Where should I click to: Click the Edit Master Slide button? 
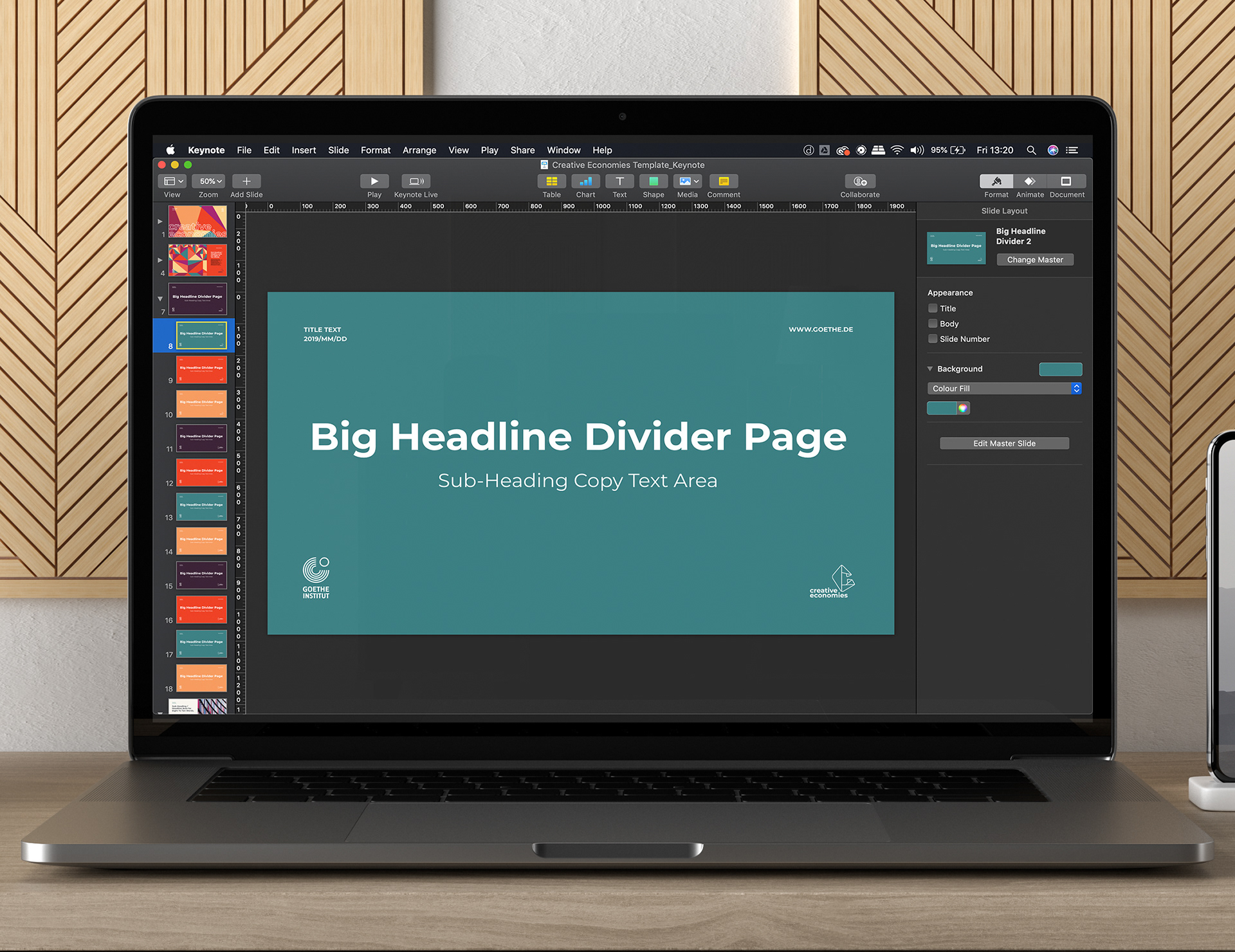tap(1004, 443)
